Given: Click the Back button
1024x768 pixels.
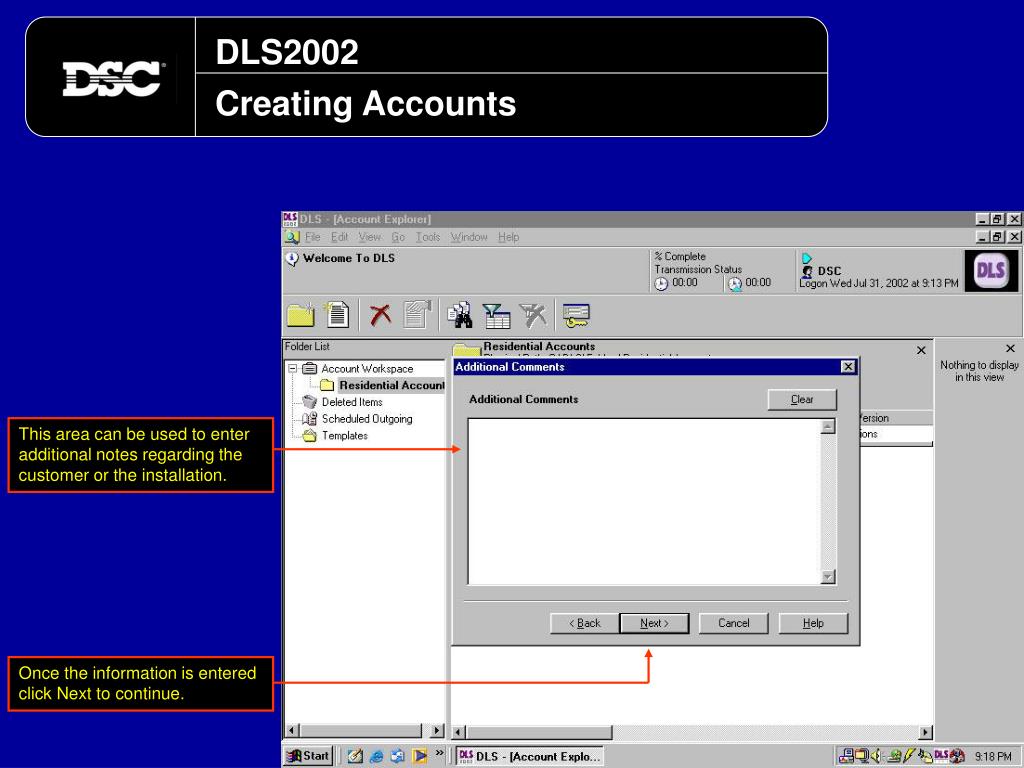Looking at the screenshot, I should coord(584,623).
